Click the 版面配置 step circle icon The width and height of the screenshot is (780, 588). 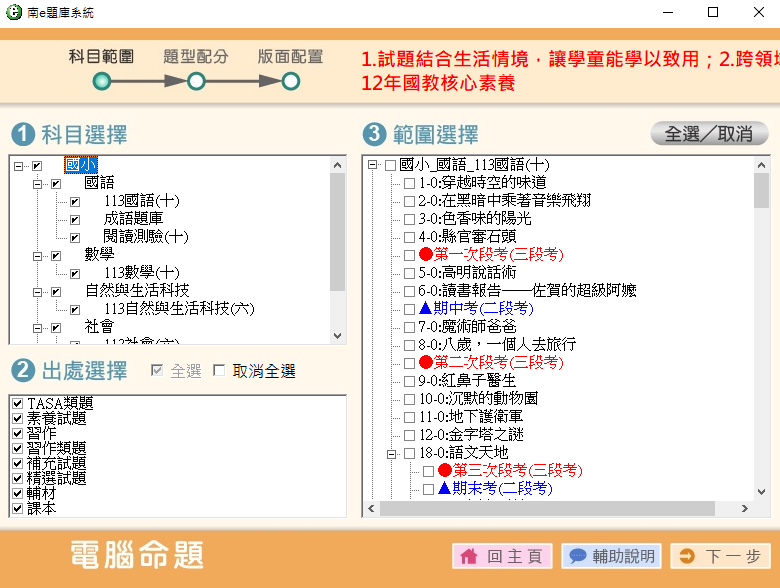coord(290,81)
